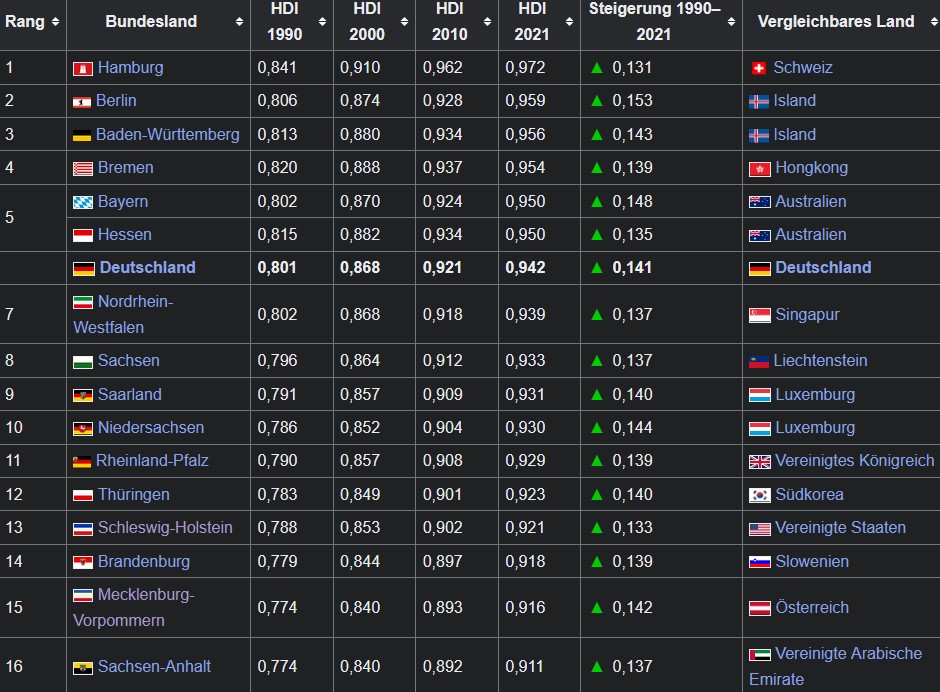Click the Sachsen-Anhalt flag icon

point(83,667)
